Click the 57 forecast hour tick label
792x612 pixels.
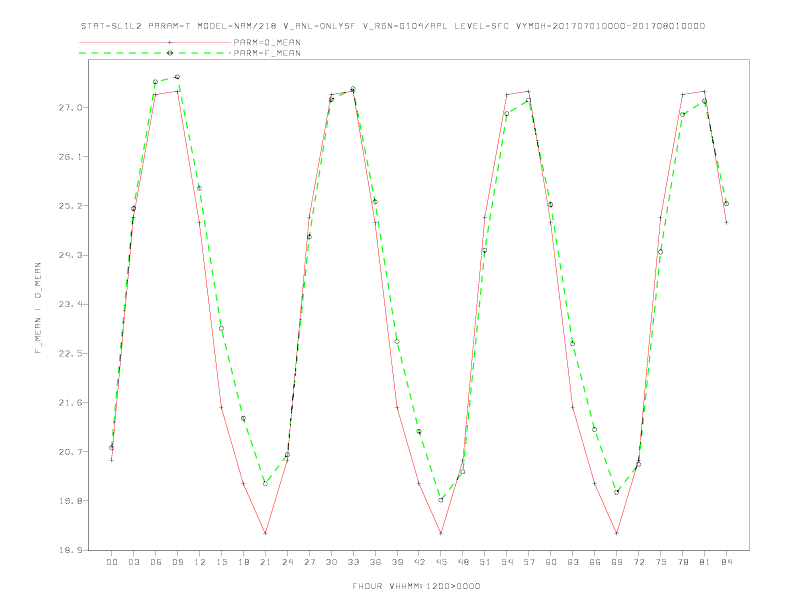529,562
